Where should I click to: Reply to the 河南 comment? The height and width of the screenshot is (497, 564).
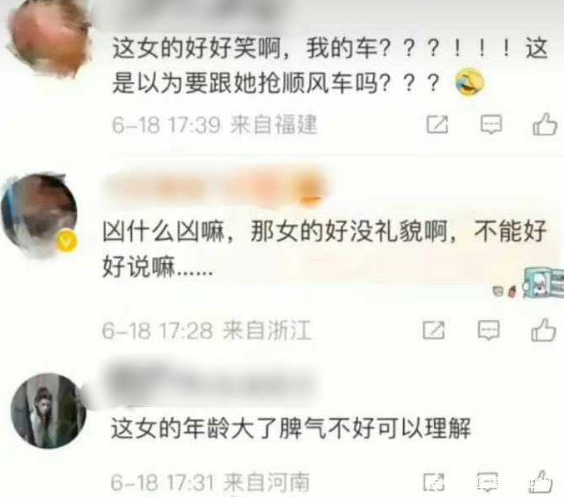pos(488,482)
